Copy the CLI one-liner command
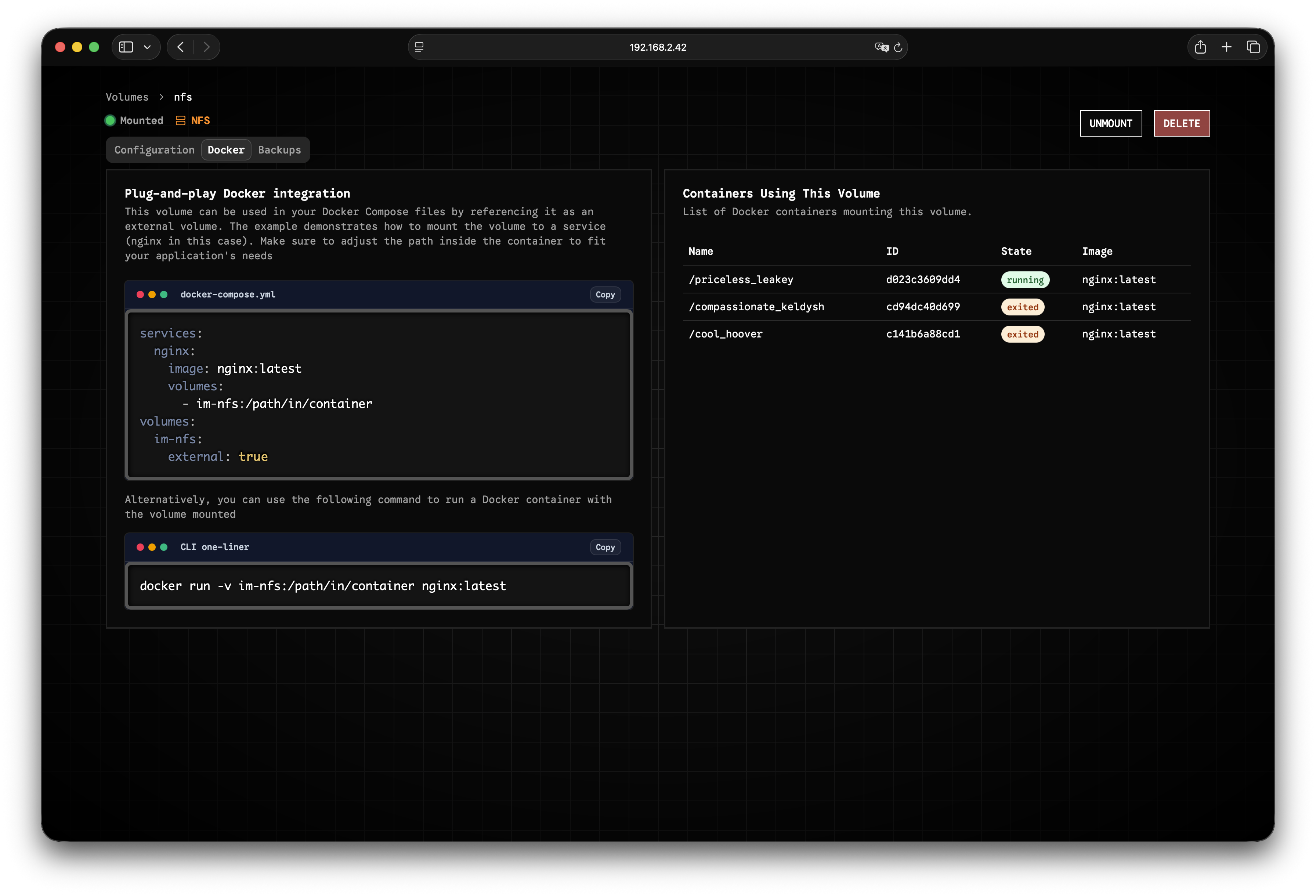The height and width of the screenshot is (896, 1316). point(605,547)
